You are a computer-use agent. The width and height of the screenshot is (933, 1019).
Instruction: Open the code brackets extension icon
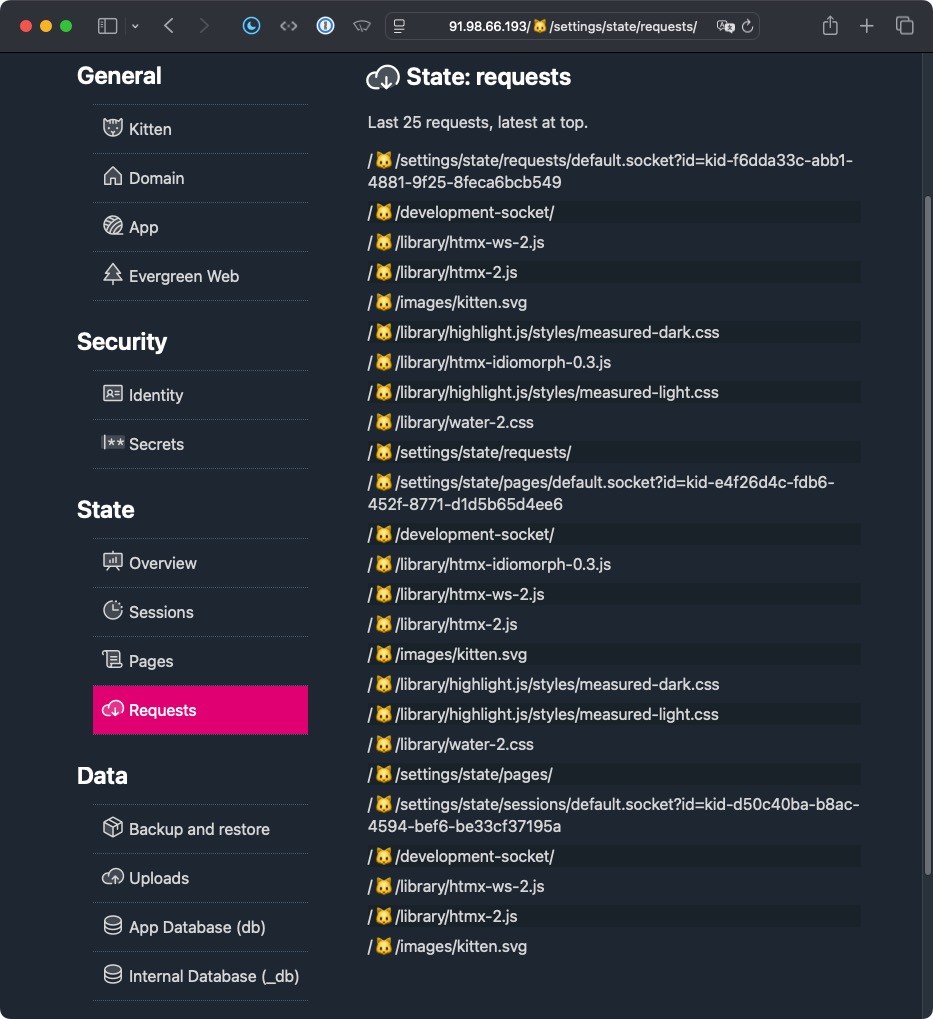point(288,26)
